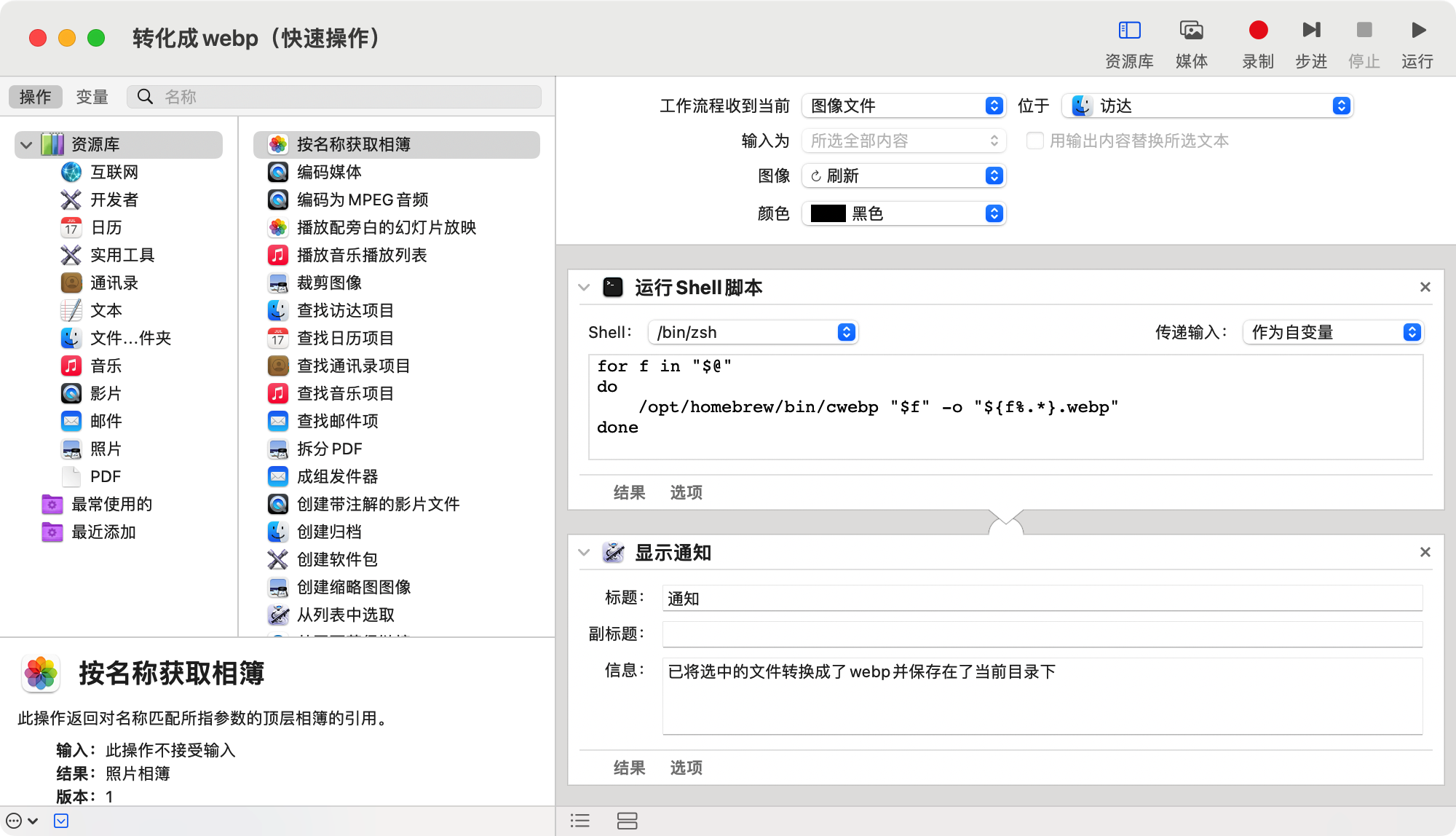Collapse the 资源库 tree in the sidebar
1456x836 pixels.
click(x=25, y=144)
